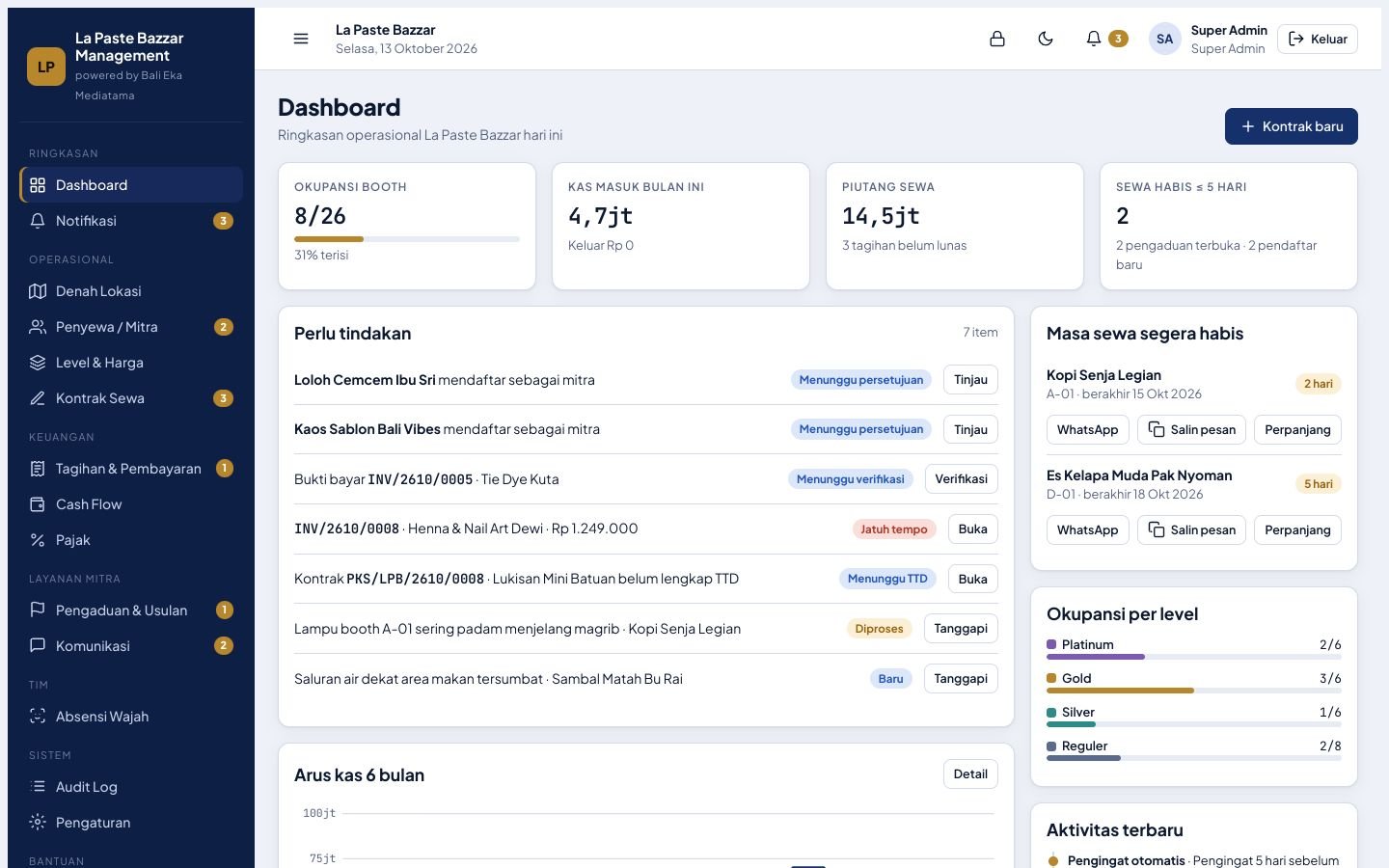Open Komunikasi menu item
The image size is (1389, 868).
coord(131,646)
